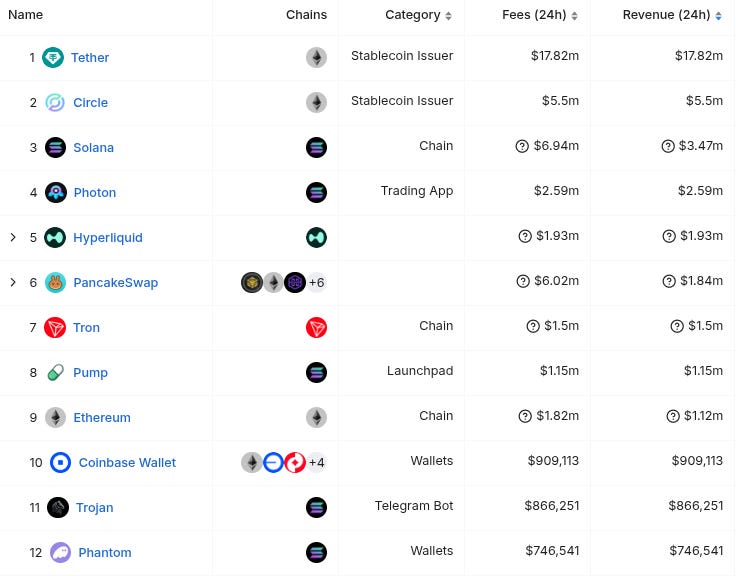The height and width of the screenshot is (576, 736).
Task: Sort by Revenue (24h) column header
Action: (672, 15)
